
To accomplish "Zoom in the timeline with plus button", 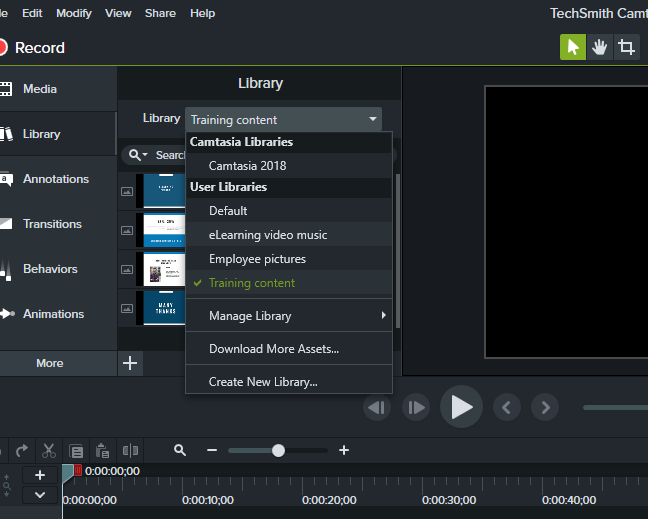I will click(344, 450).
